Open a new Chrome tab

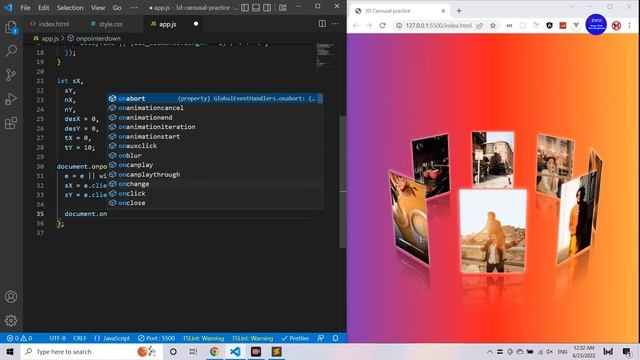459,11
